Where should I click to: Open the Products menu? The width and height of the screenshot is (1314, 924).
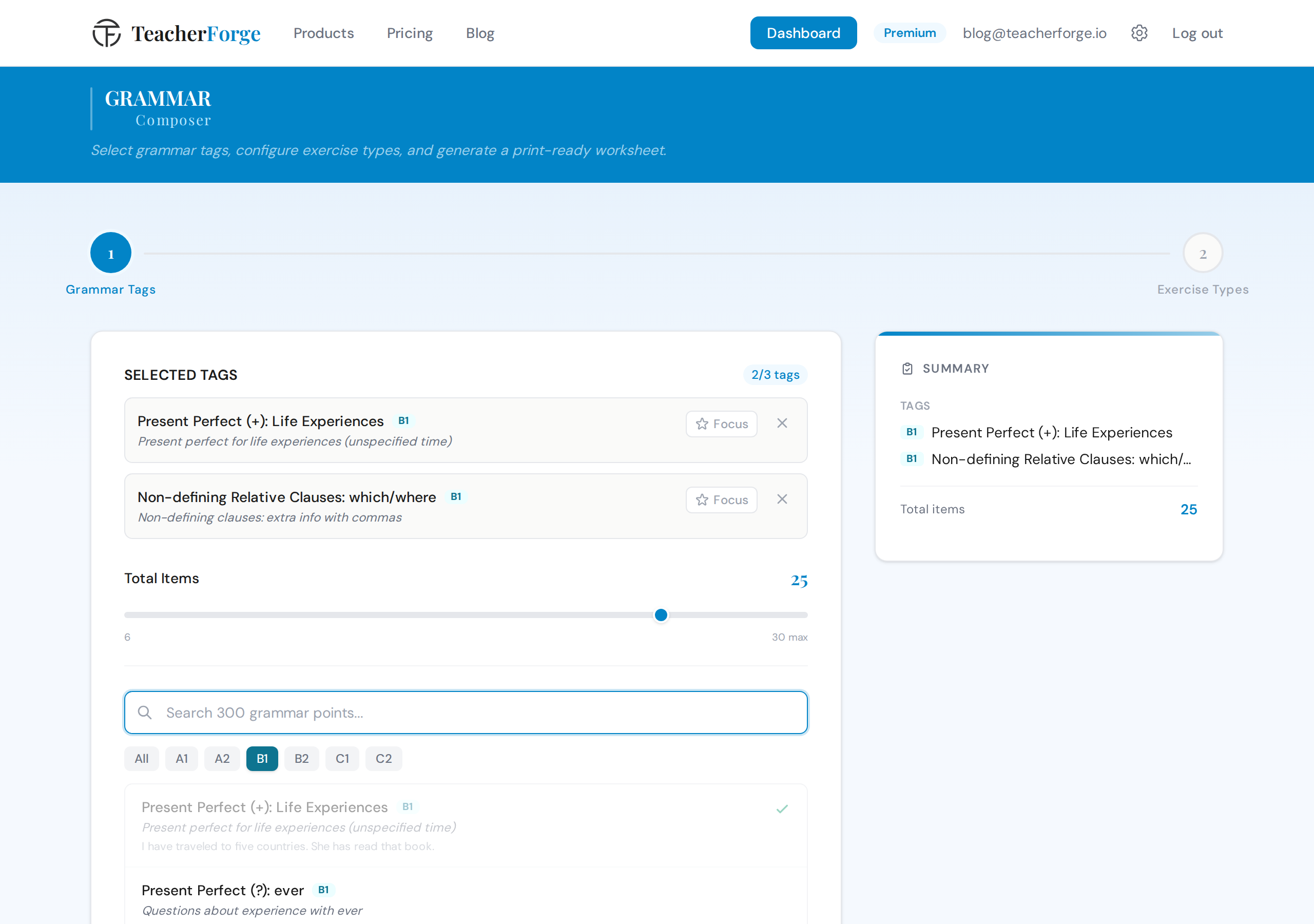pyautogui.click(x=323, y=33)
